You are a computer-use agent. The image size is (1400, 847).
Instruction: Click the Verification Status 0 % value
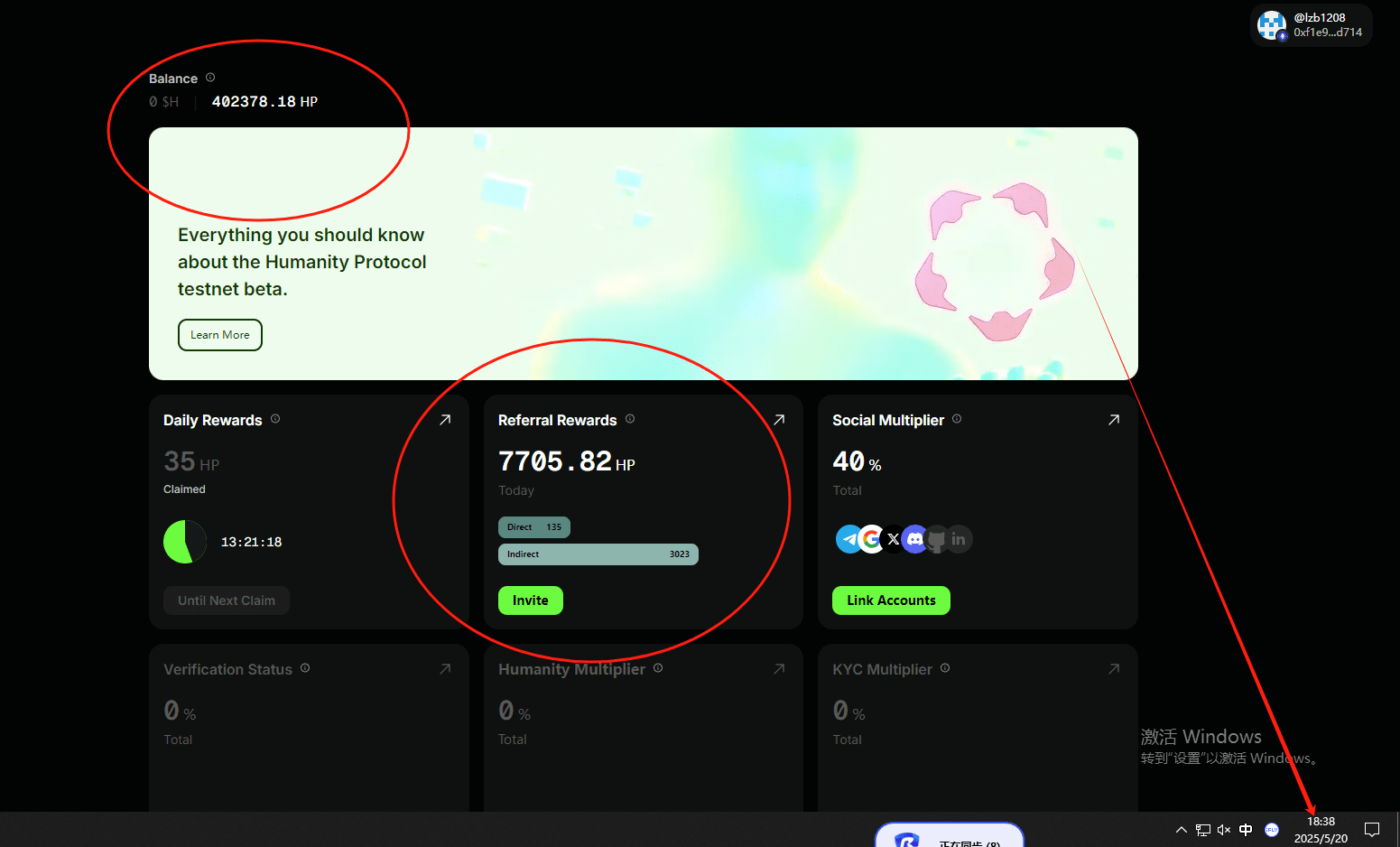point(180,712)
